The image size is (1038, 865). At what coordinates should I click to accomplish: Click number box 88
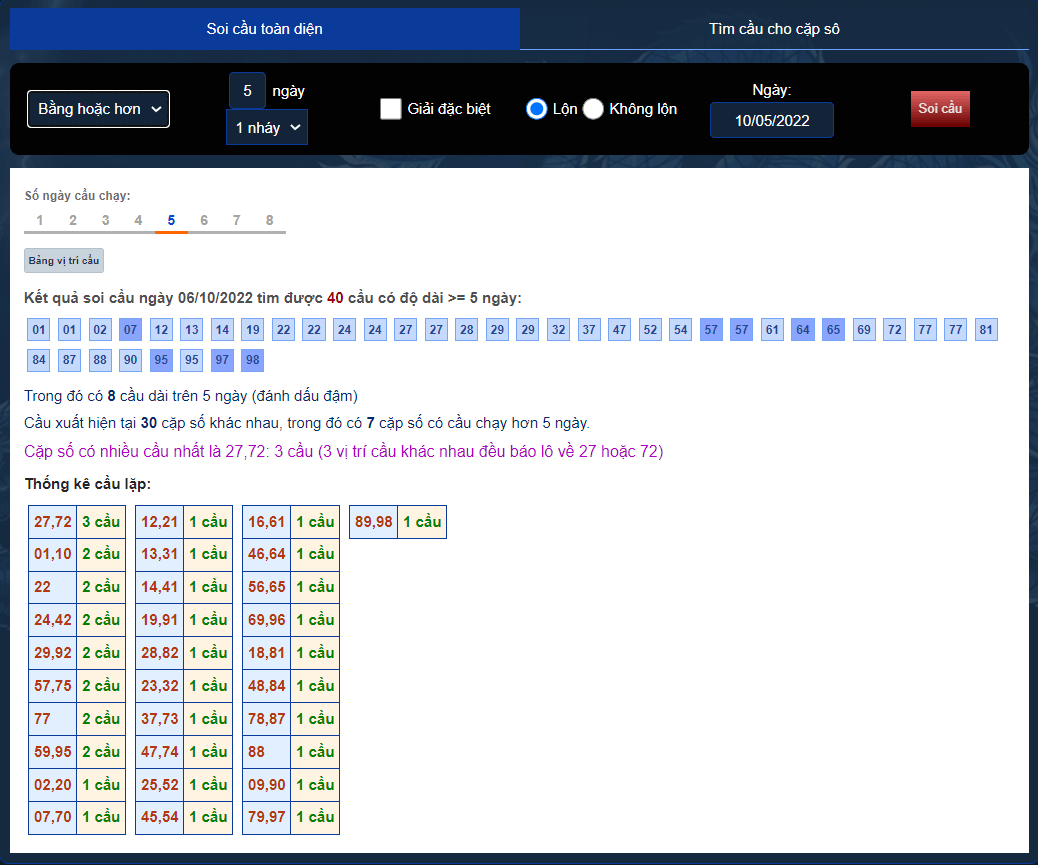100,360
